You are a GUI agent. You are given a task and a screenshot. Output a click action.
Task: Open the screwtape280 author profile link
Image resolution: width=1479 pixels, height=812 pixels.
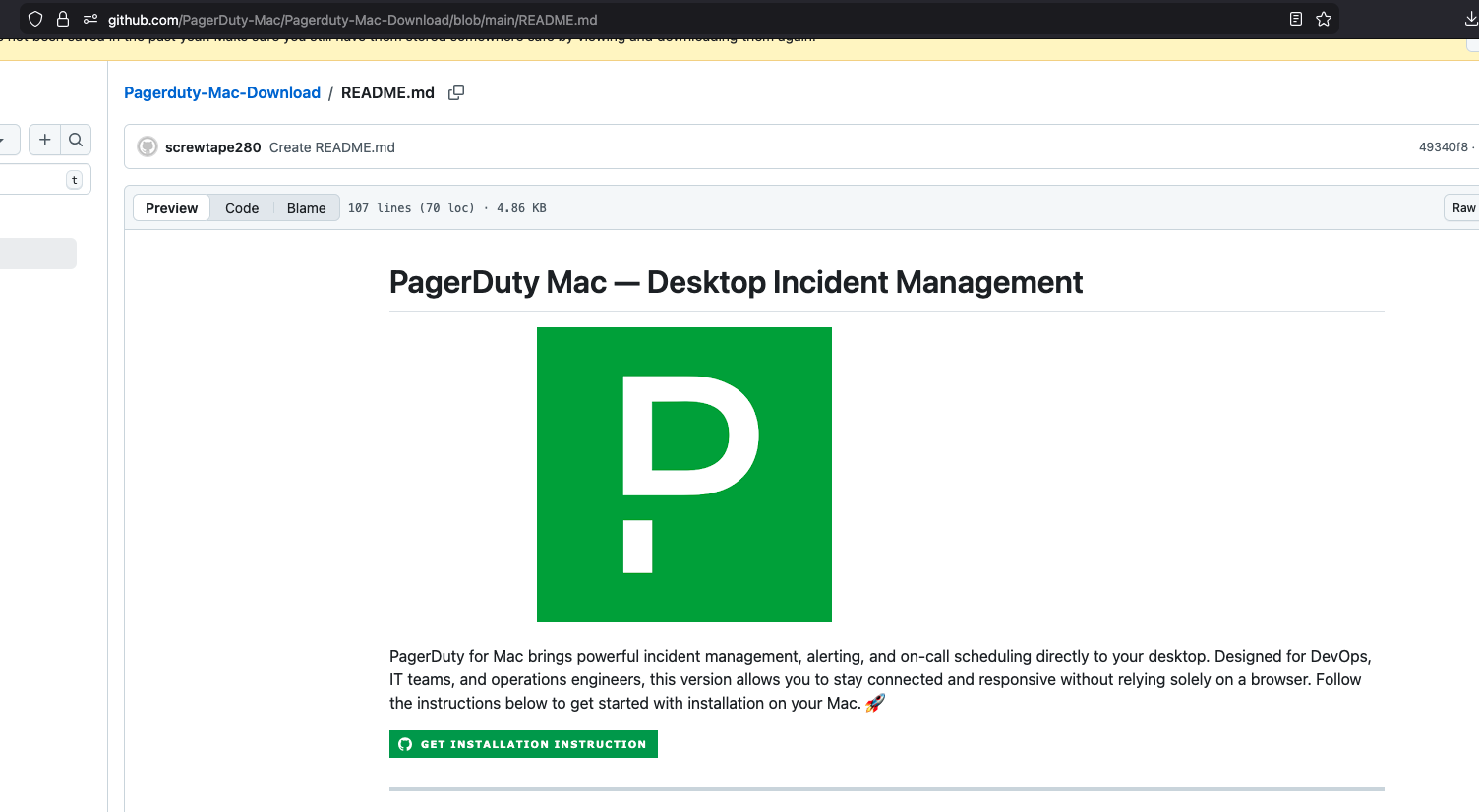click(213, 147)
